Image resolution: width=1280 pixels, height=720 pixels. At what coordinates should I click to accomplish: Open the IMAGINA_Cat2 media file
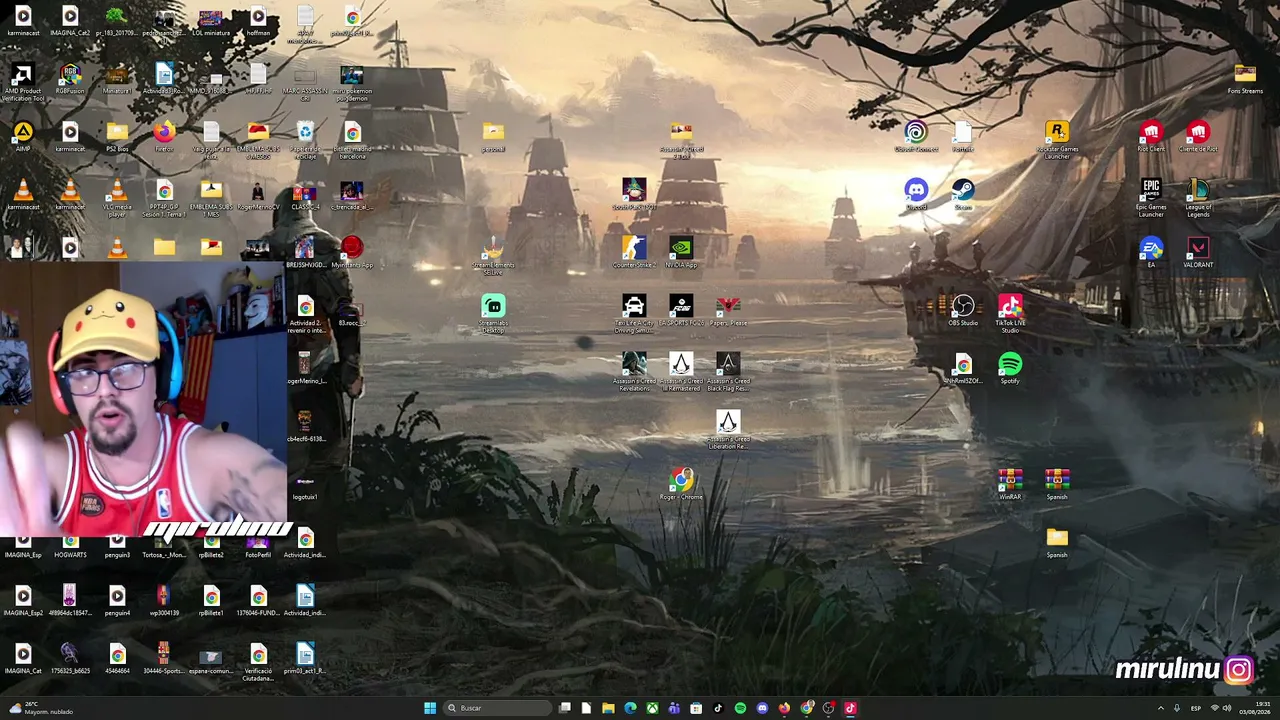[70, 21]
